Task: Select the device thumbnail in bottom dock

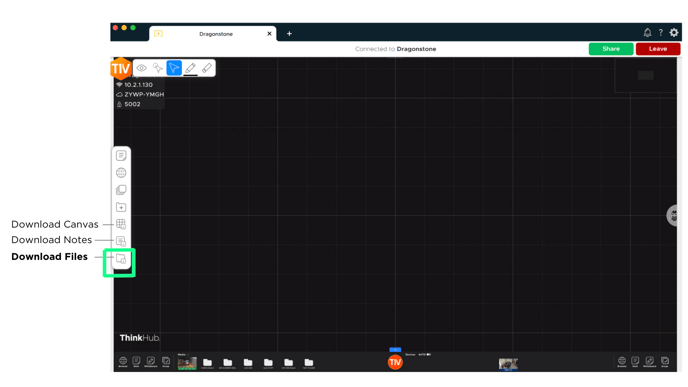Action: coord(508,364)
